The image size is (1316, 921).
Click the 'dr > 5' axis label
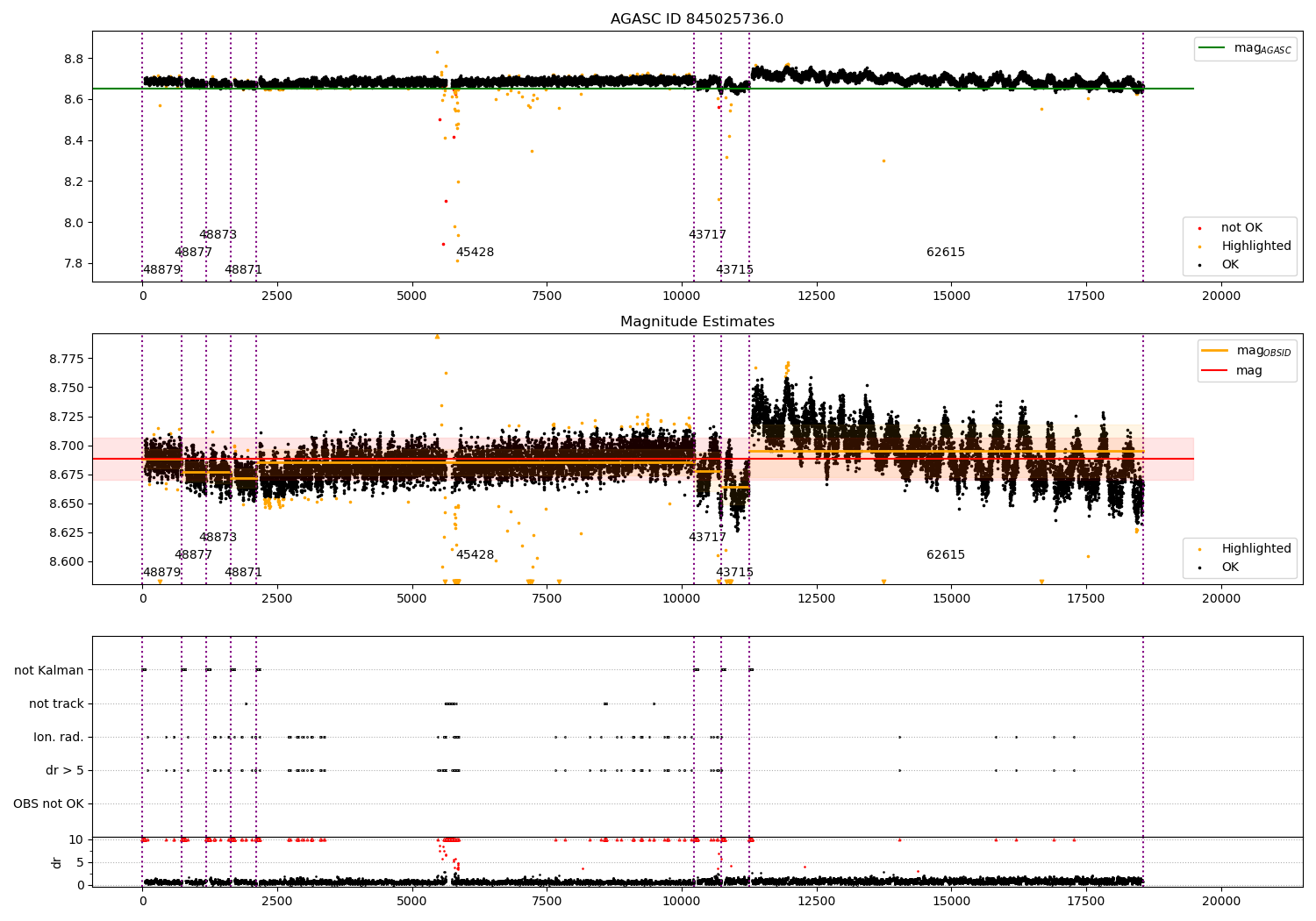click(x=65, y=771)
